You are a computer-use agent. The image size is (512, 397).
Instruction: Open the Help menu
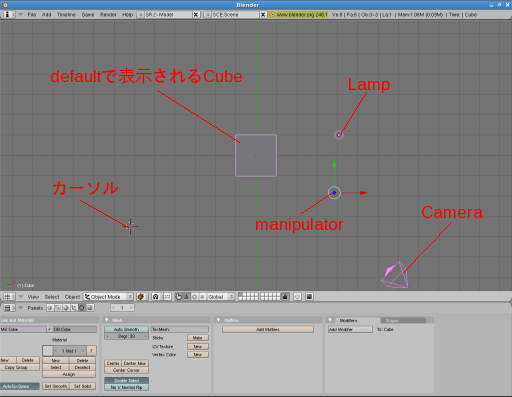click(127, 15)
